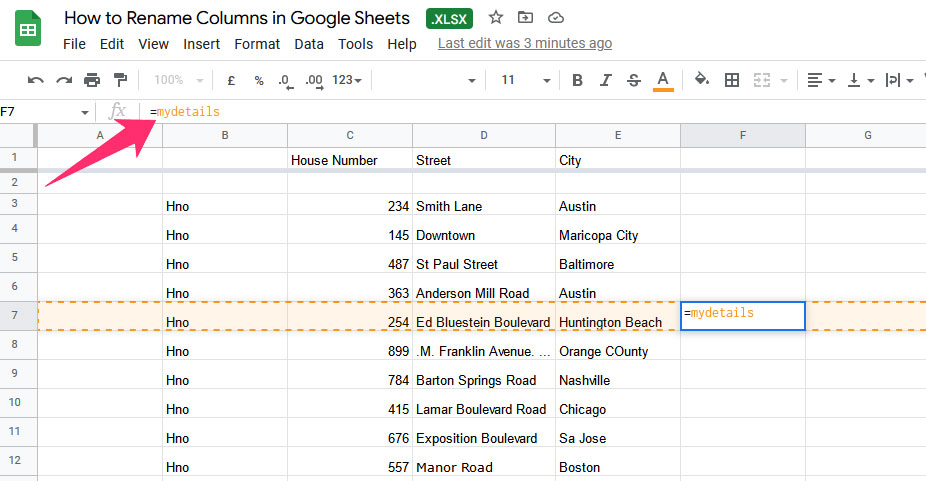Open the Insert menu
The image size is (926, 481).
point(201,44)
